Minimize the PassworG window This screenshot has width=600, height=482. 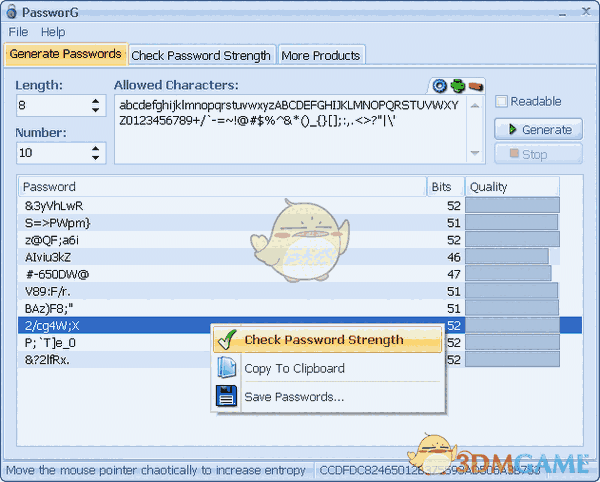tap(562, 14)
